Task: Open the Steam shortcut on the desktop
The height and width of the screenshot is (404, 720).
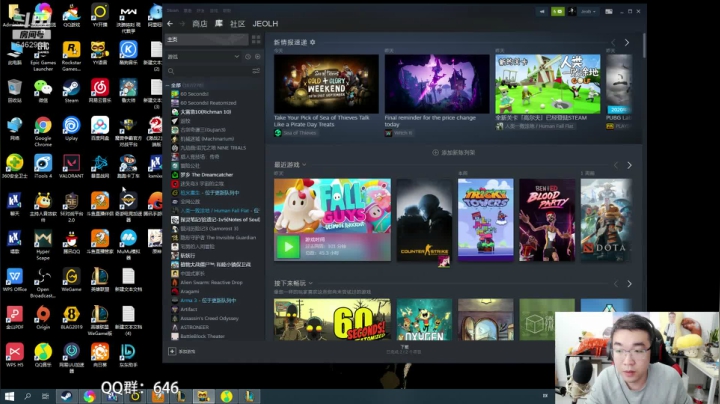Action: click(x=71, y=90)
